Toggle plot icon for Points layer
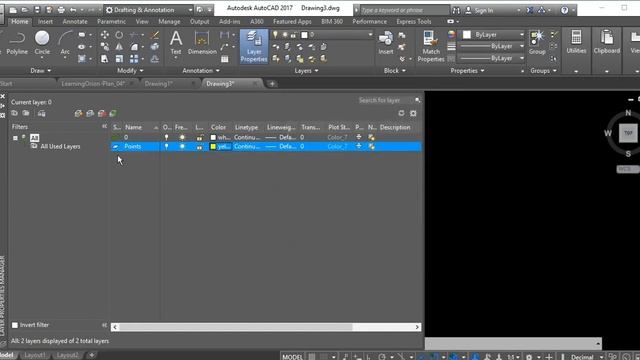 click(x=359, y=147)
